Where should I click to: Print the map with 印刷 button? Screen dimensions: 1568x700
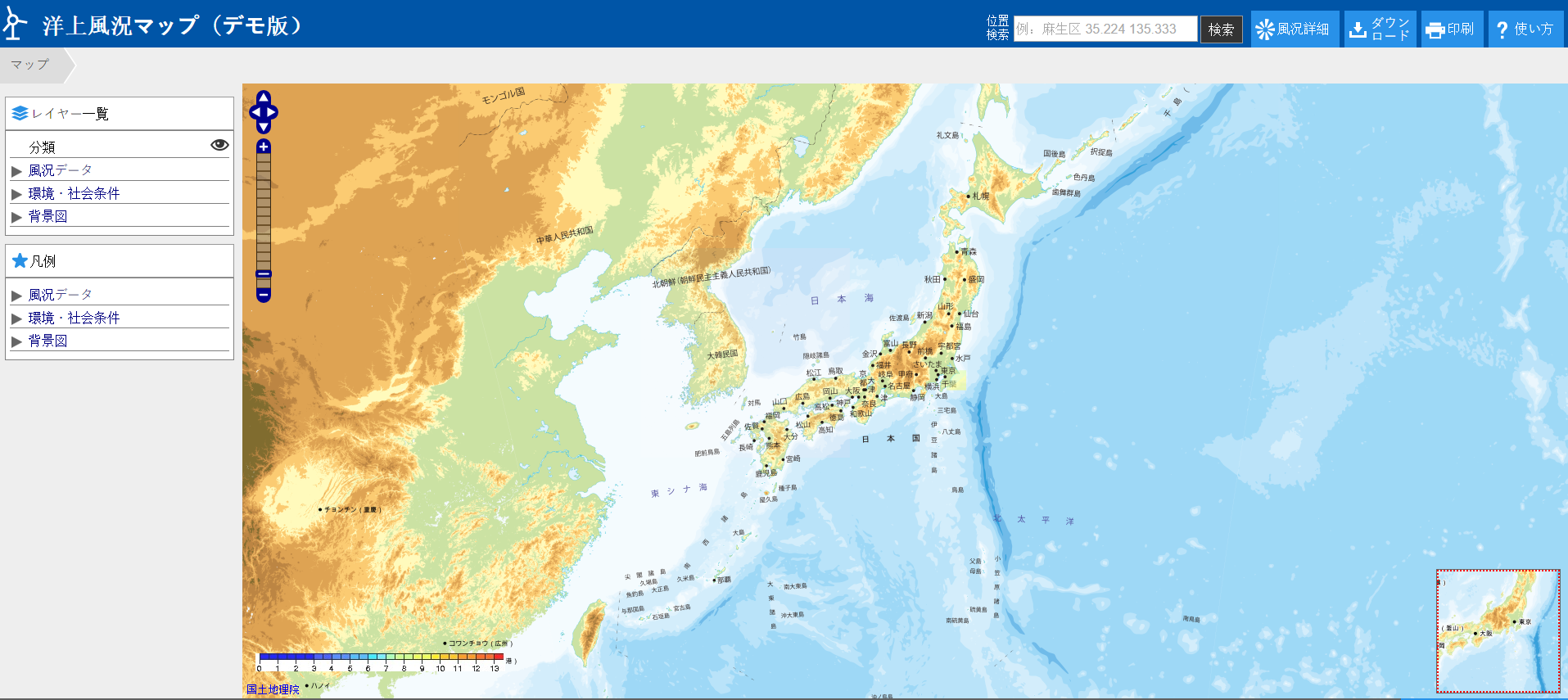pos(1451,29)
